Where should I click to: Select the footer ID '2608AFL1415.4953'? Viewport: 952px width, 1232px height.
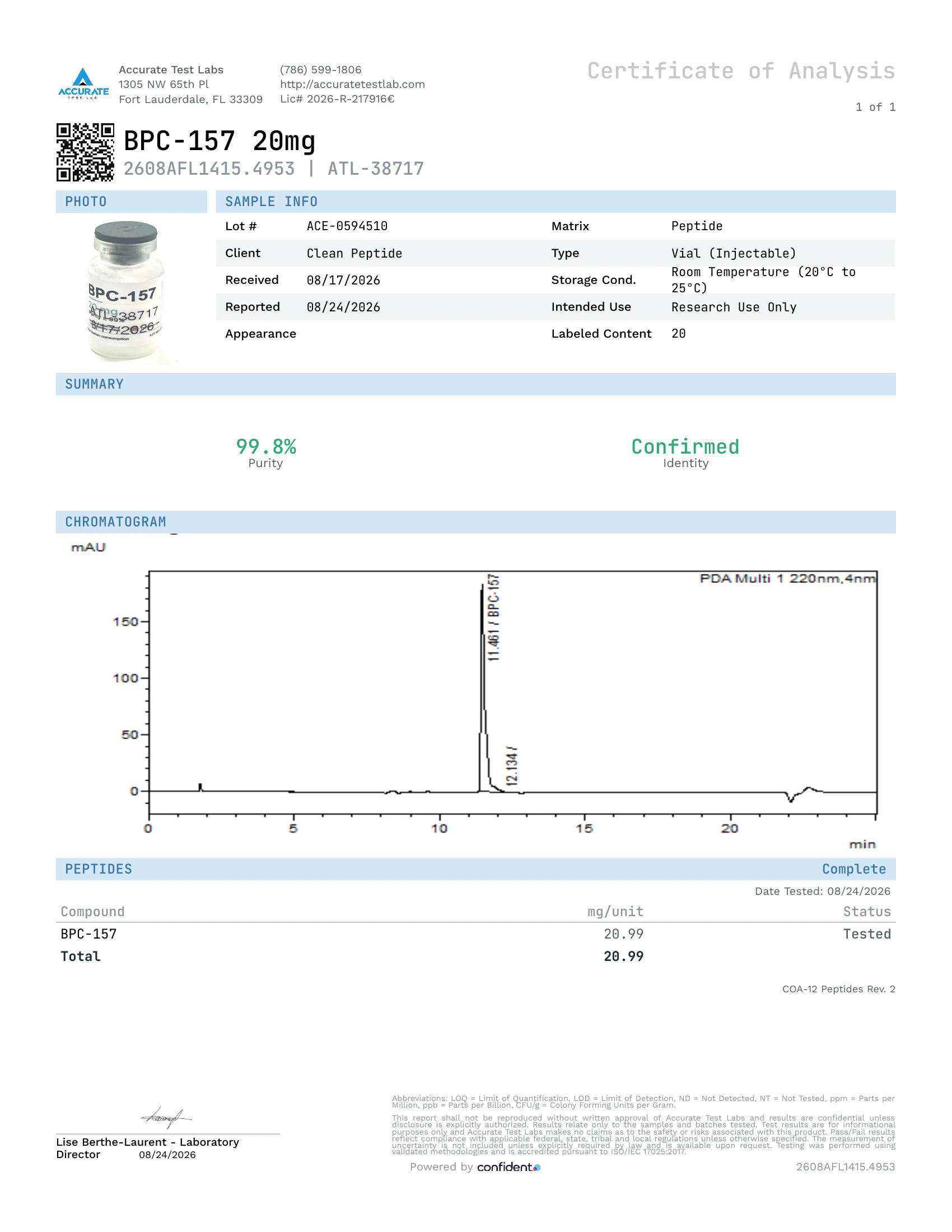846,1166
